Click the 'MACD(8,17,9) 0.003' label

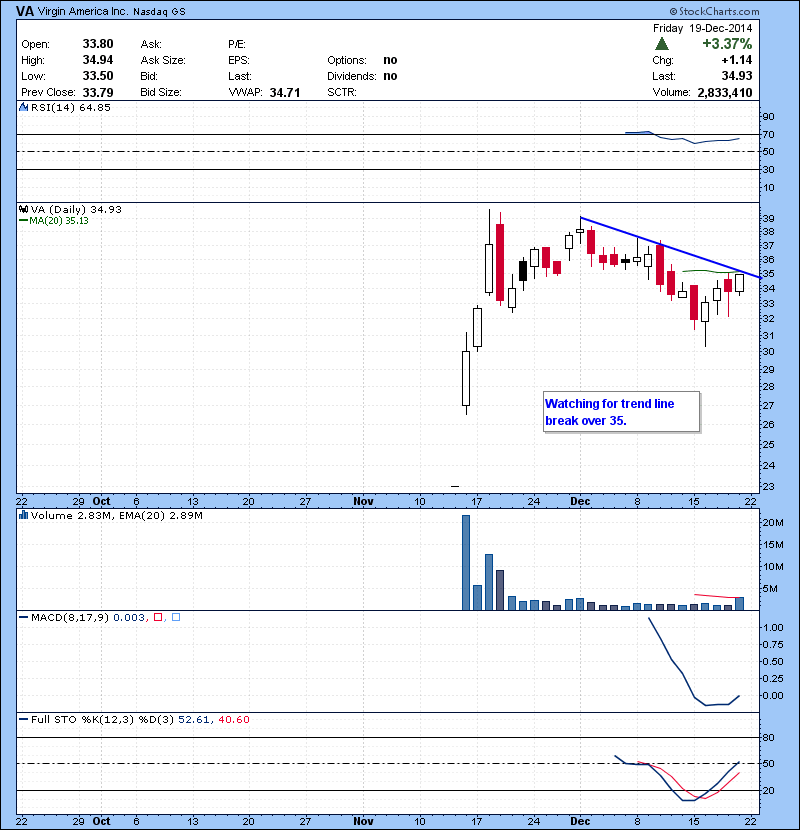click(88, 618)
